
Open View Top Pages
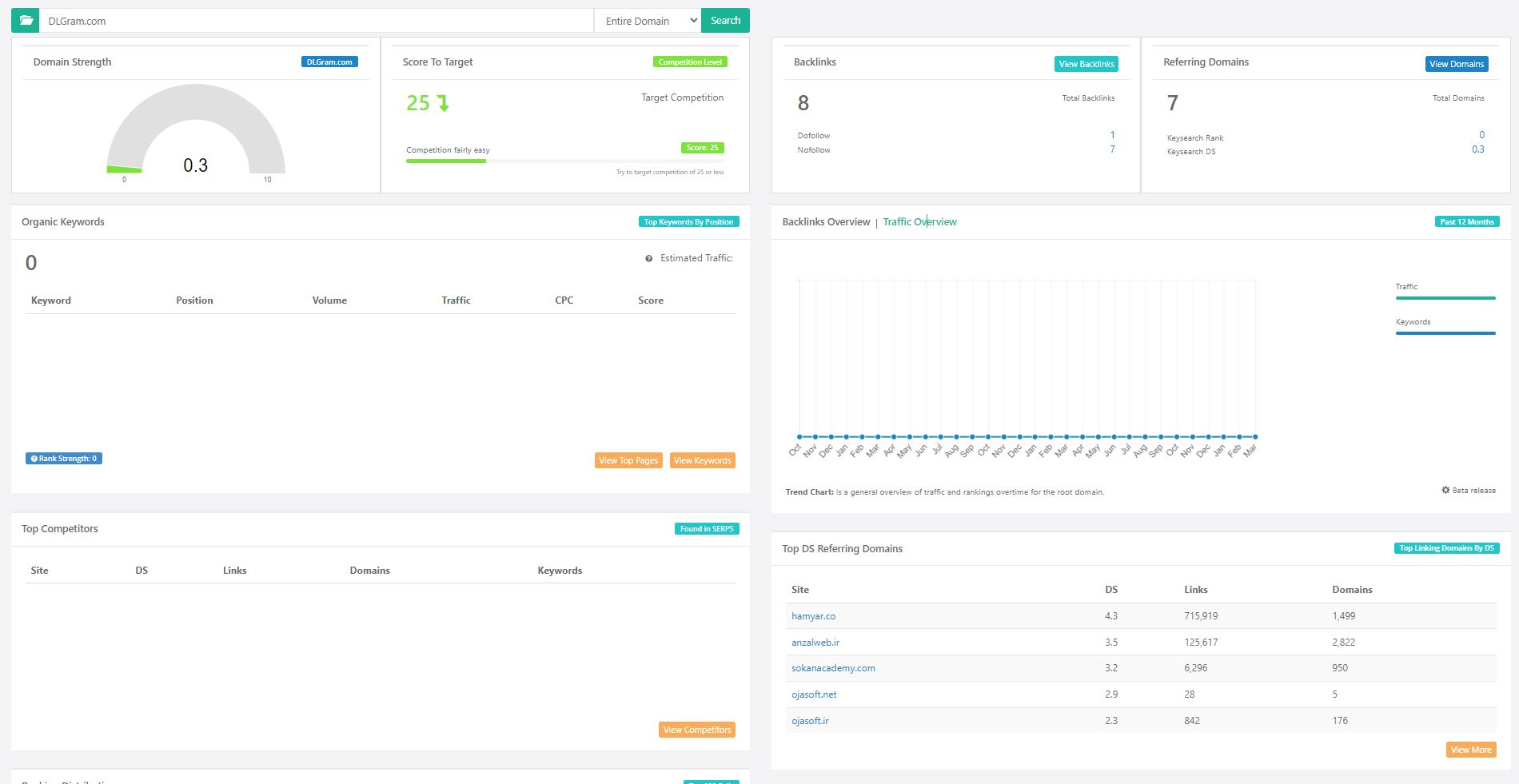click(628, 460)
